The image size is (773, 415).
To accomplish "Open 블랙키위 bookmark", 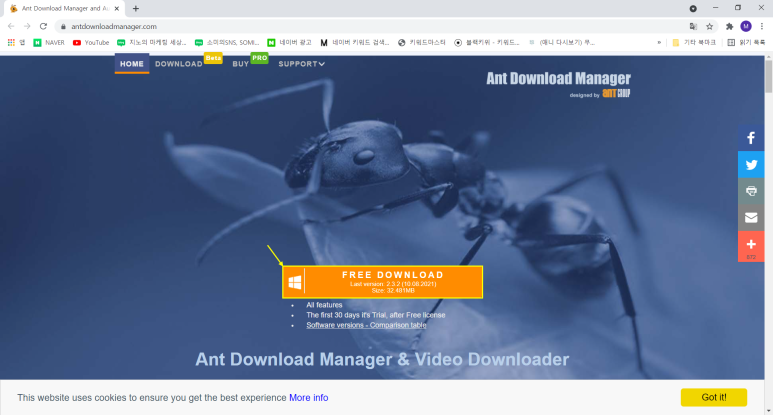I will pyautogui.click(x=487, y=43).
